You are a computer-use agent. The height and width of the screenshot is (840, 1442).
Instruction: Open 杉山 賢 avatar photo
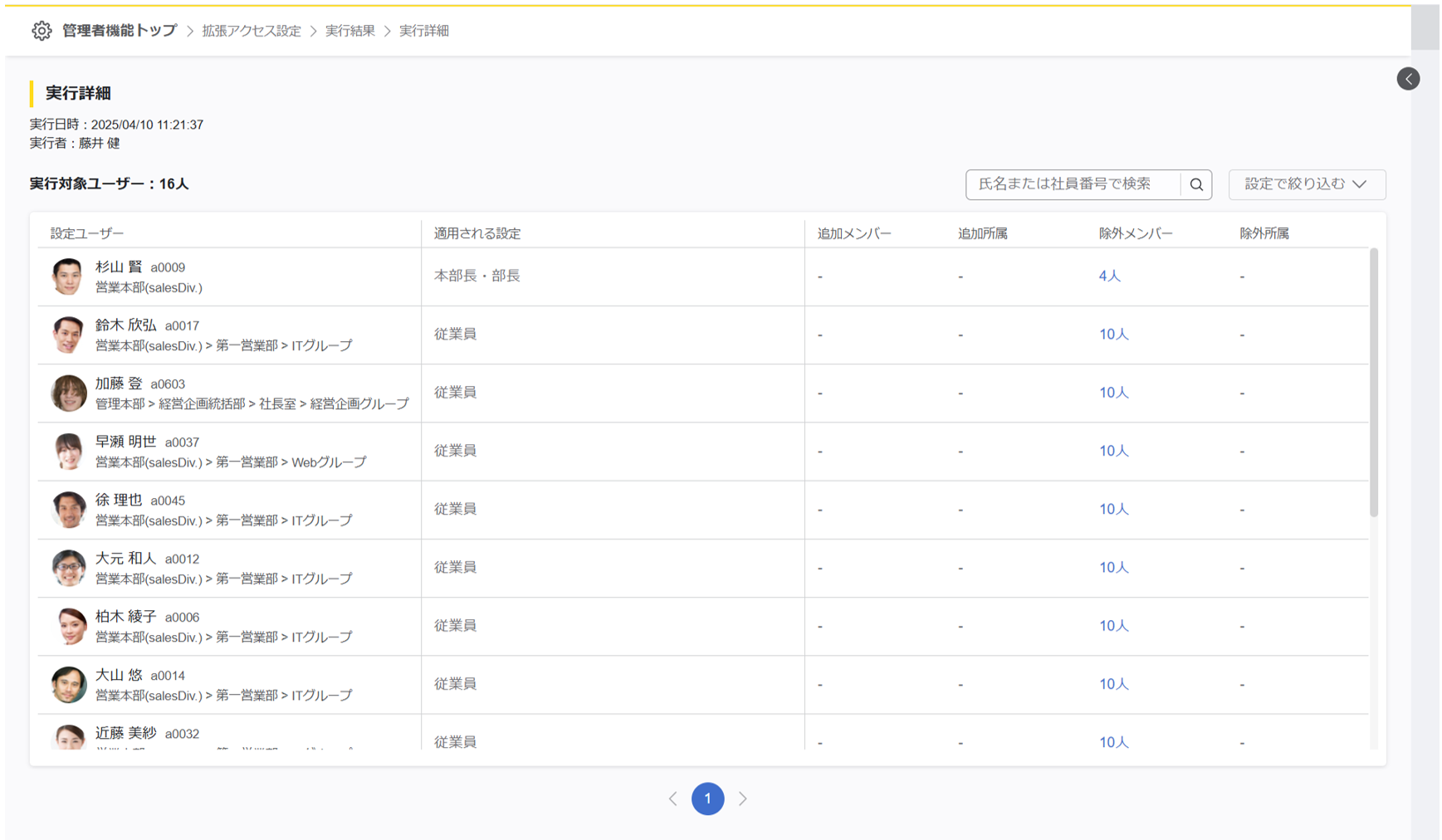[68, 276]
